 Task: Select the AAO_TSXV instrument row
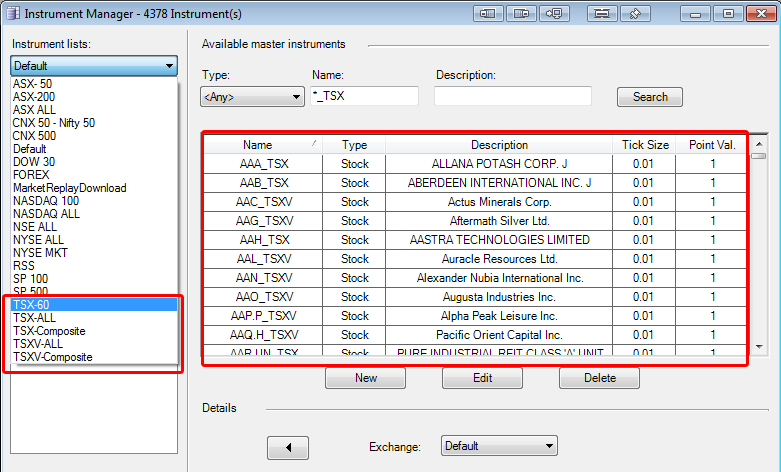(475, 297)
